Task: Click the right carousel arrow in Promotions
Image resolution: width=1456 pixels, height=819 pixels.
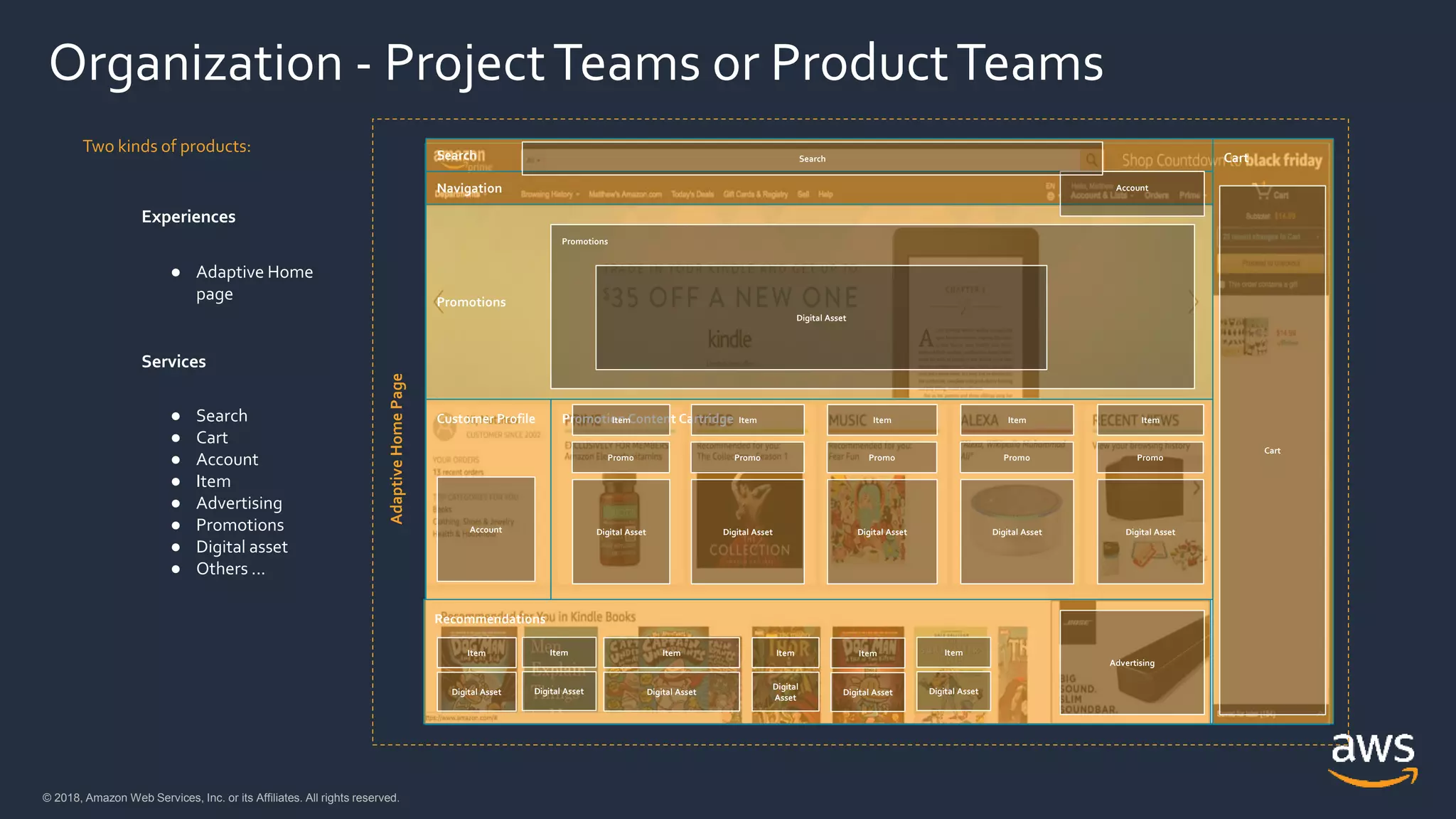Action: coord(1194,302)
